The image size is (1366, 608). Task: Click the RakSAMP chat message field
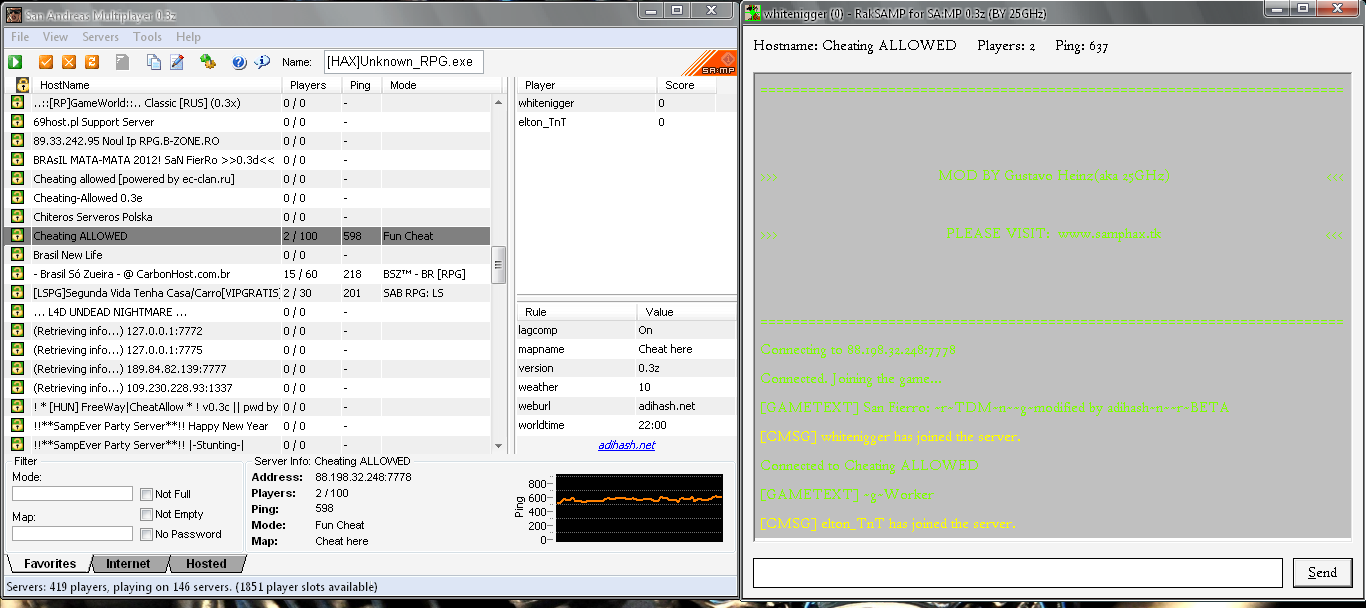click(x=1017, y=573)
